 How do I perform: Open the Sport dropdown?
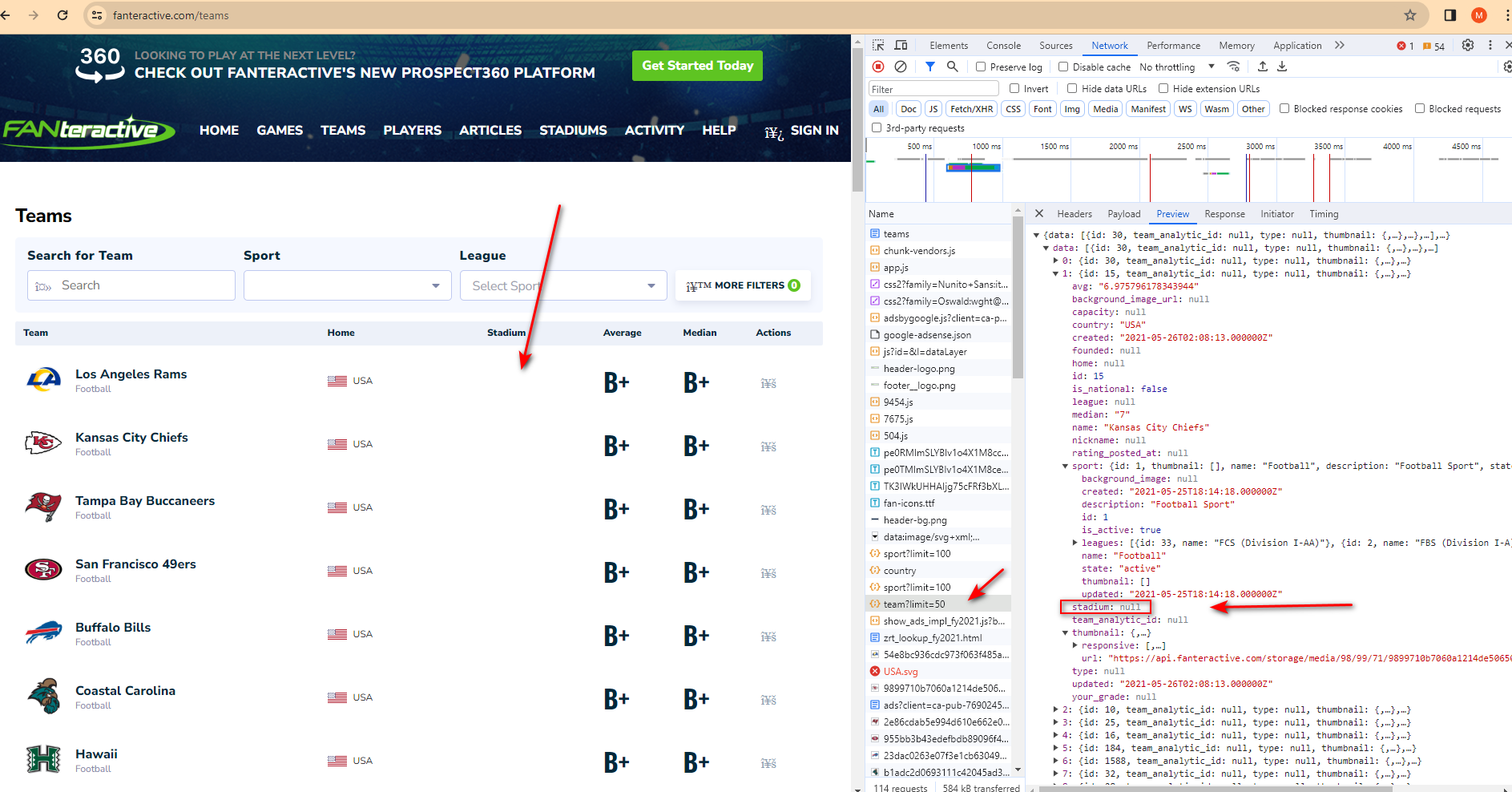coord(348,285)
